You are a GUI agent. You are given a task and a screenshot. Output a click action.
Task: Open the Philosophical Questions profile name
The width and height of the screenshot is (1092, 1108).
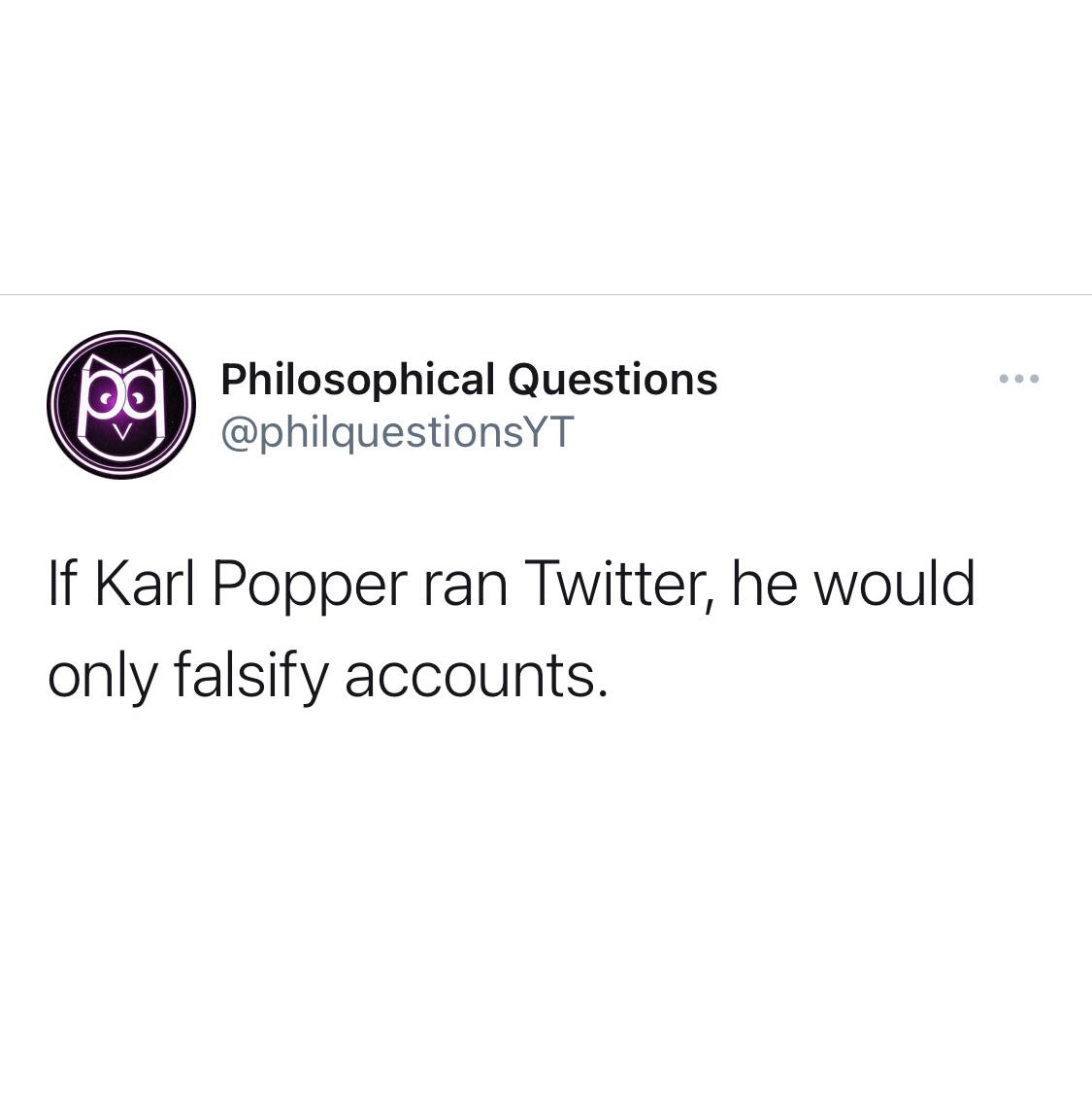(469, 379)
